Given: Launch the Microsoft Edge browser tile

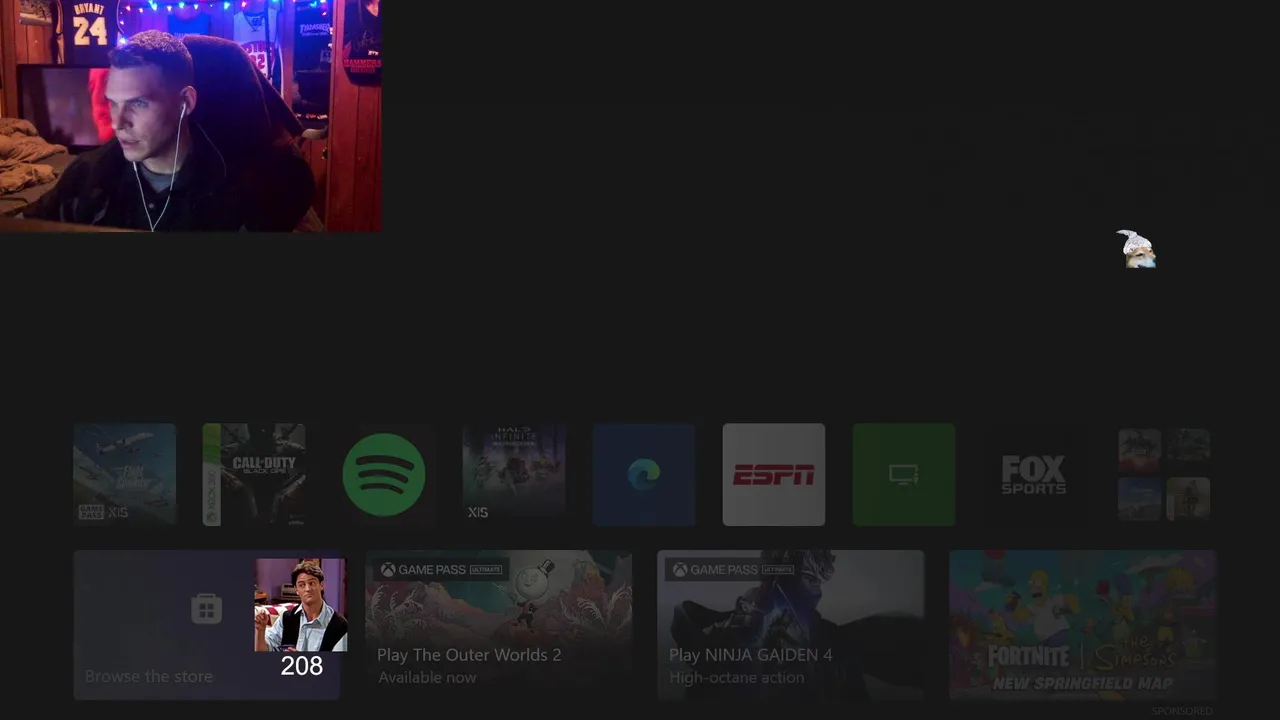Looking at the screenshot, I should point(644,474).
